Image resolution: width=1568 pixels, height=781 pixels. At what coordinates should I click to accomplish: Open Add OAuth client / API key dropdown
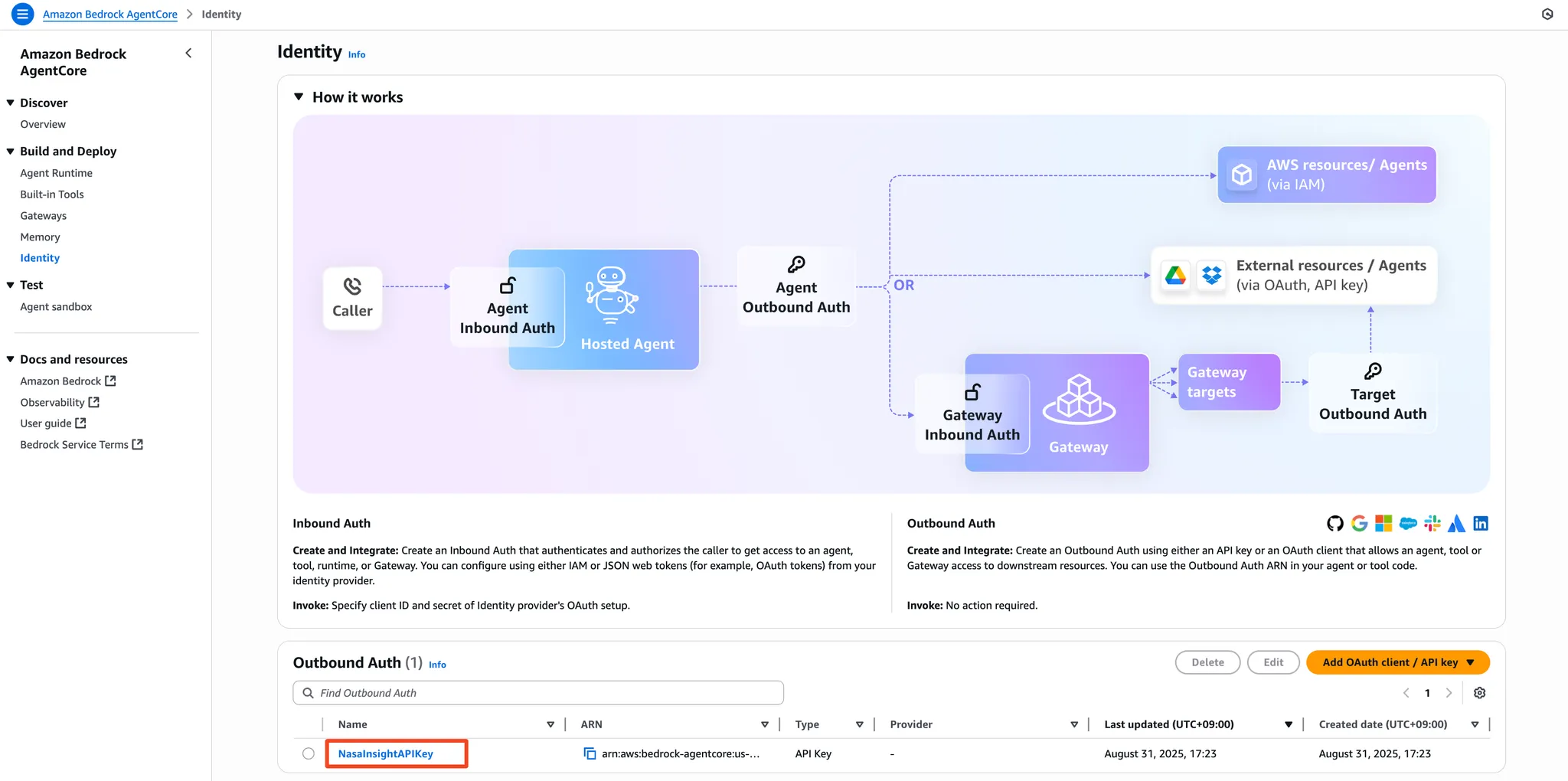tap(1398, 662)
